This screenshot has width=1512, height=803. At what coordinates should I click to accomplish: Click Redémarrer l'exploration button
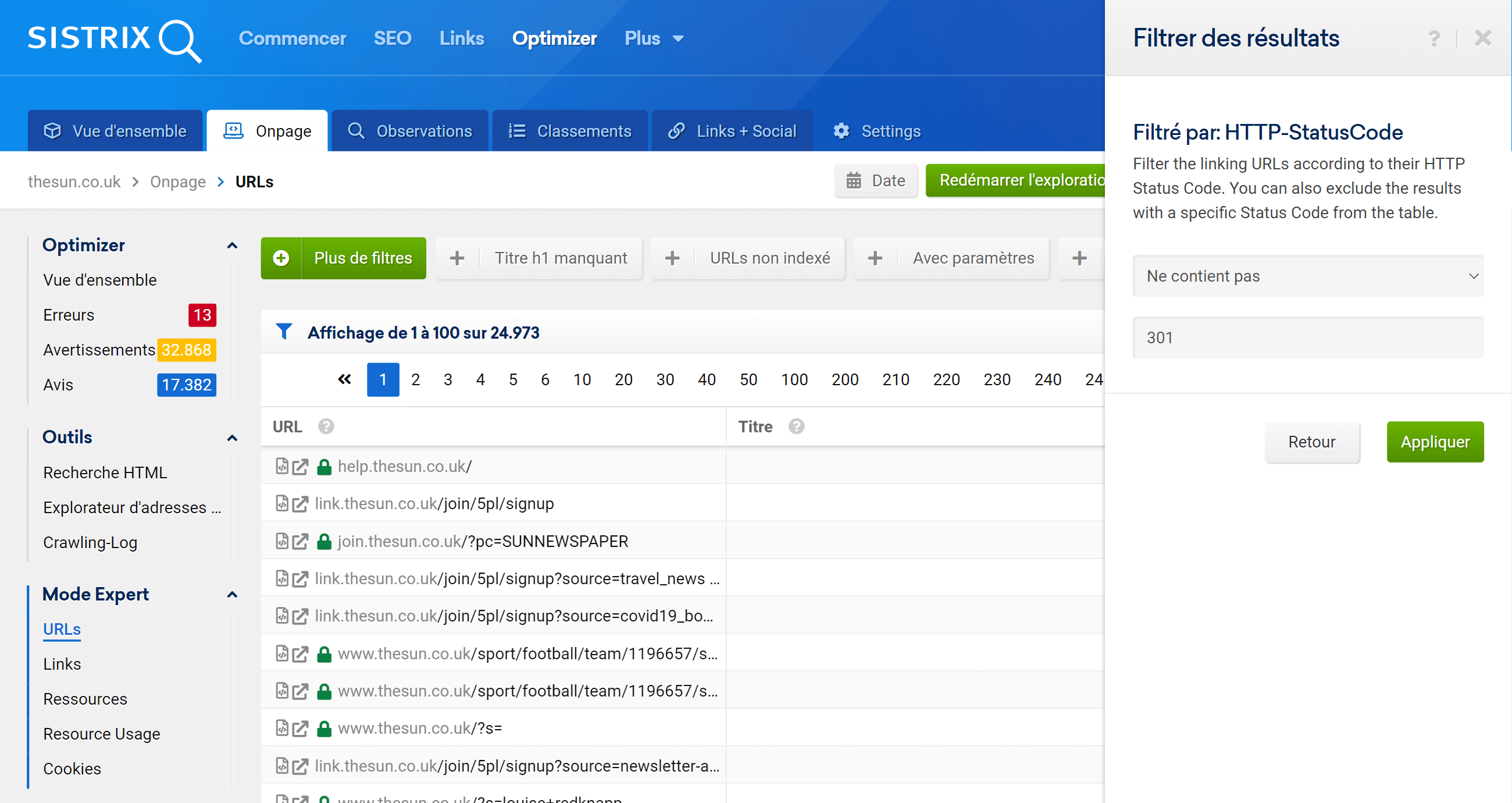point(1015,180)
